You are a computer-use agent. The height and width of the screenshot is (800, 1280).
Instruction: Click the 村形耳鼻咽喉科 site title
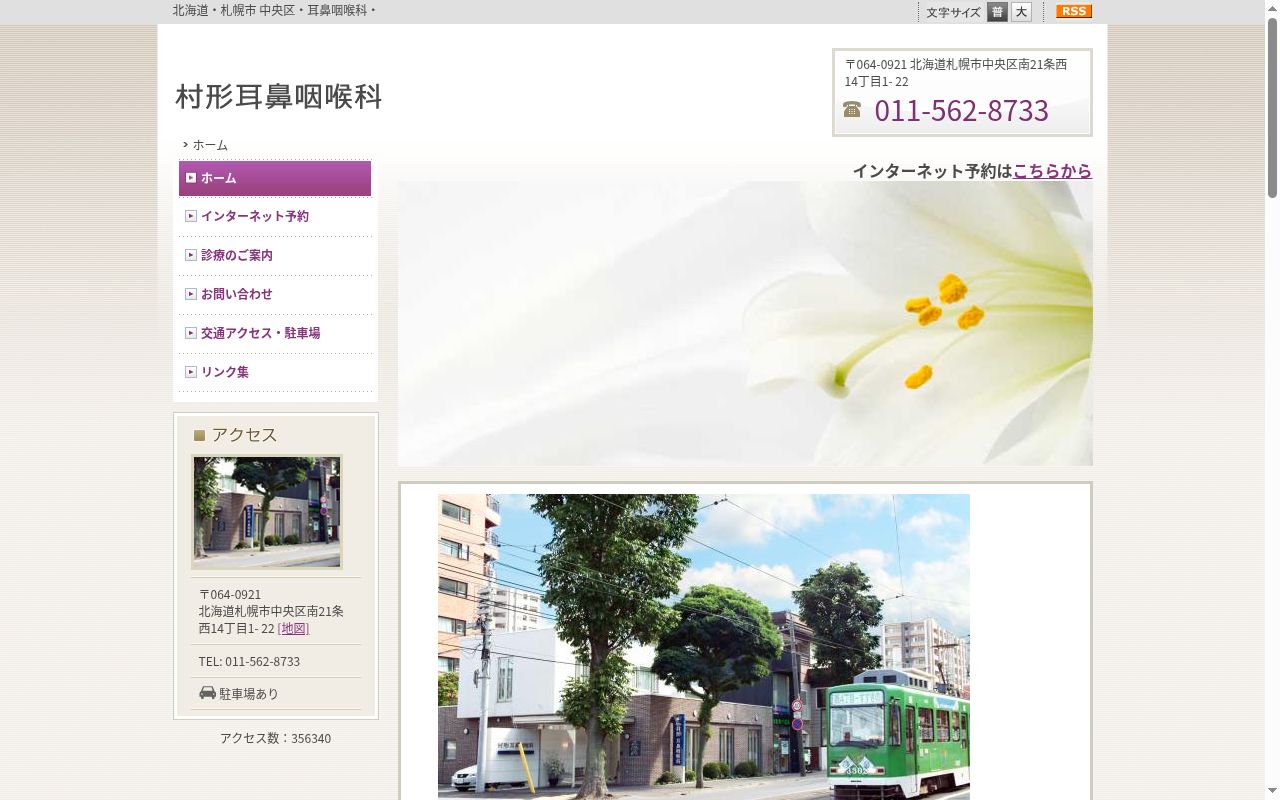pyautogui.click(x=279, y=96)
